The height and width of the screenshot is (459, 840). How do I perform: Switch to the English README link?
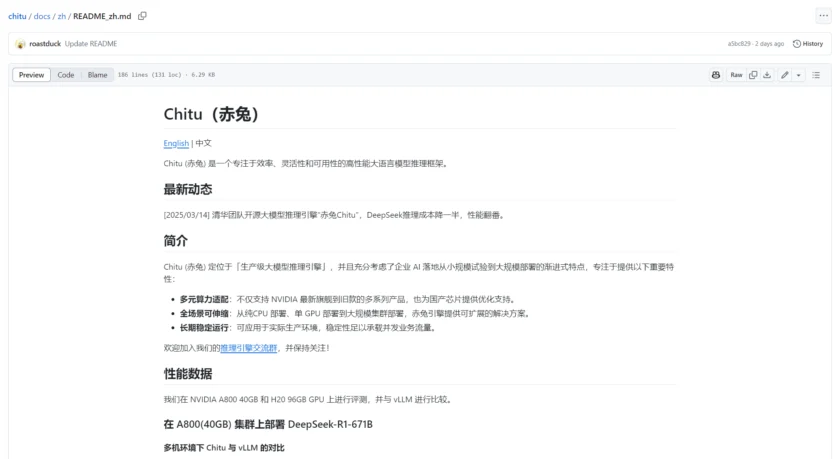(176, 143)
